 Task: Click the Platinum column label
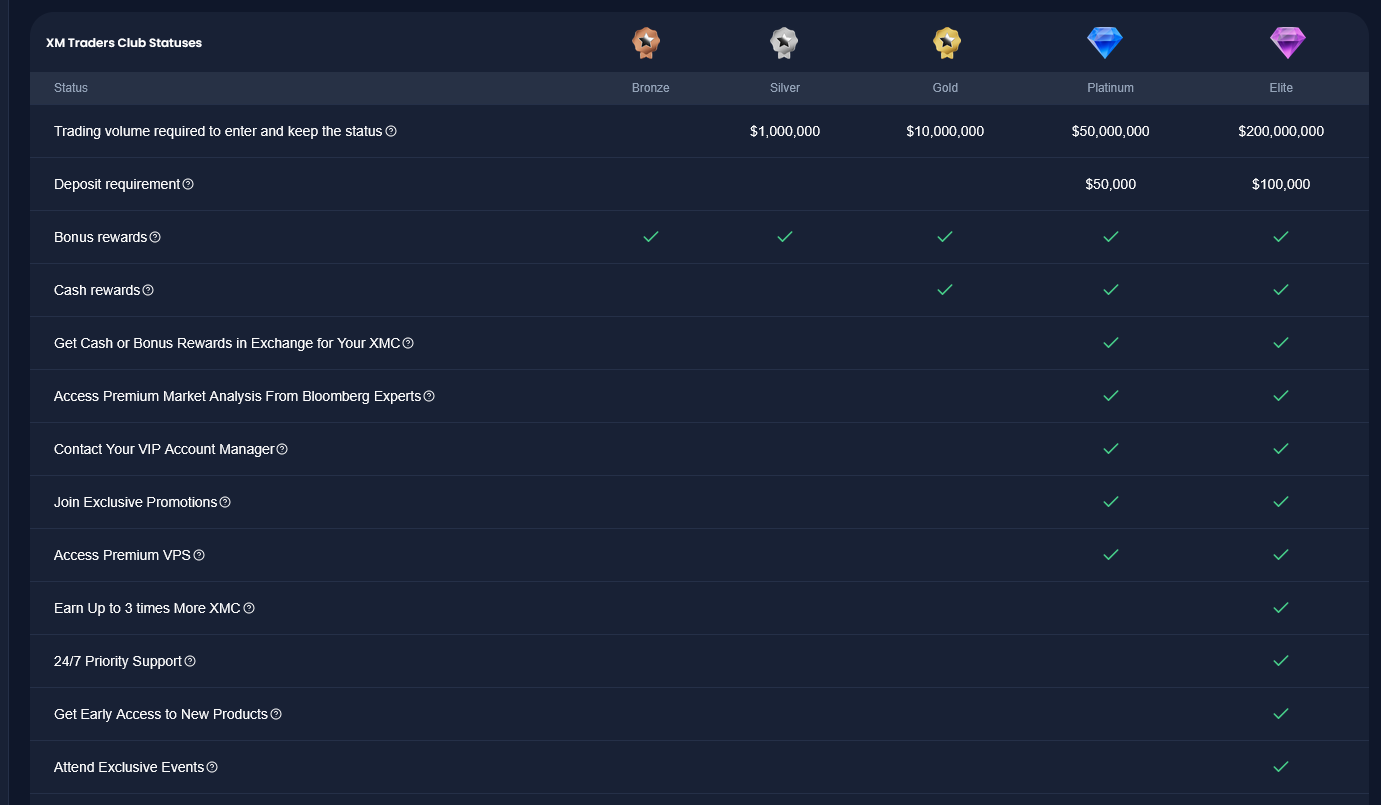coord(1110,88)
